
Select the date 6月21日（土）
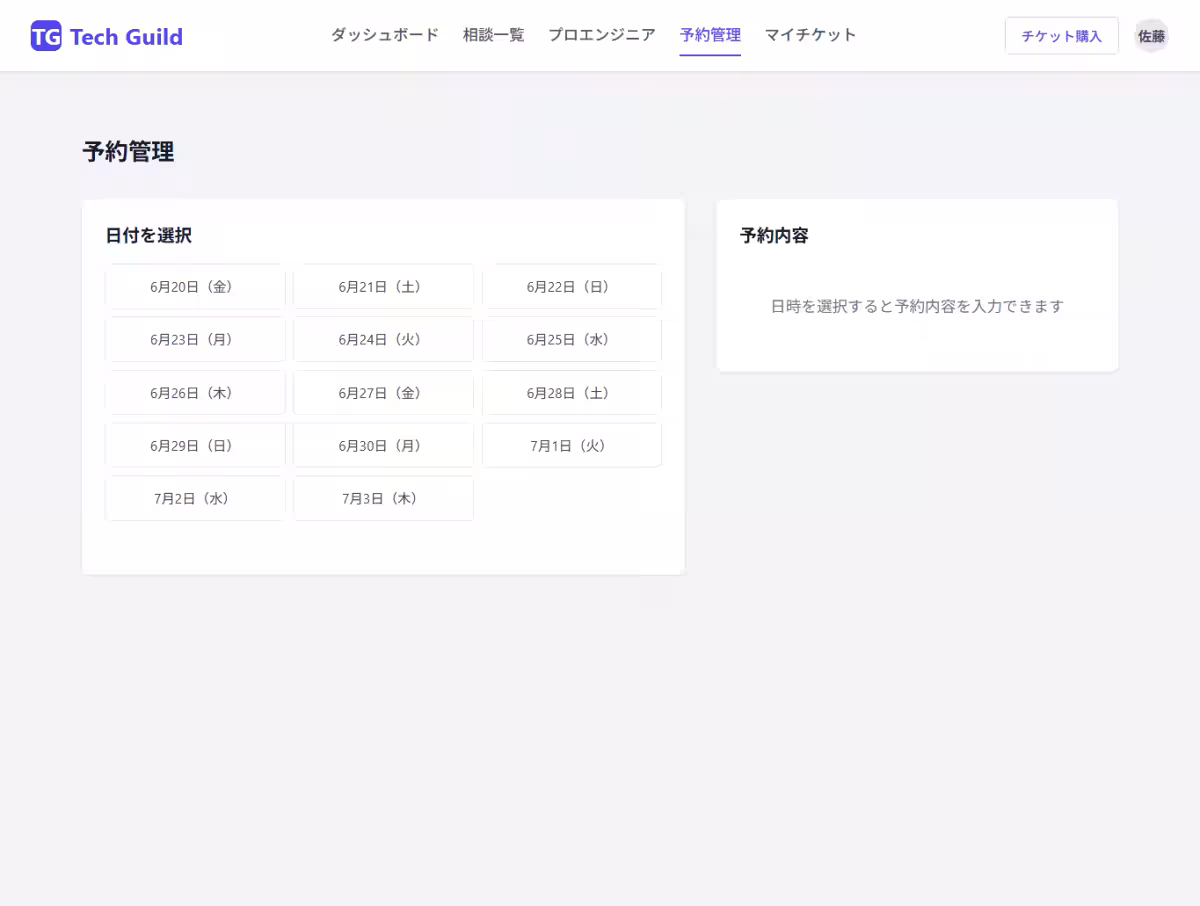pos(383,286)
